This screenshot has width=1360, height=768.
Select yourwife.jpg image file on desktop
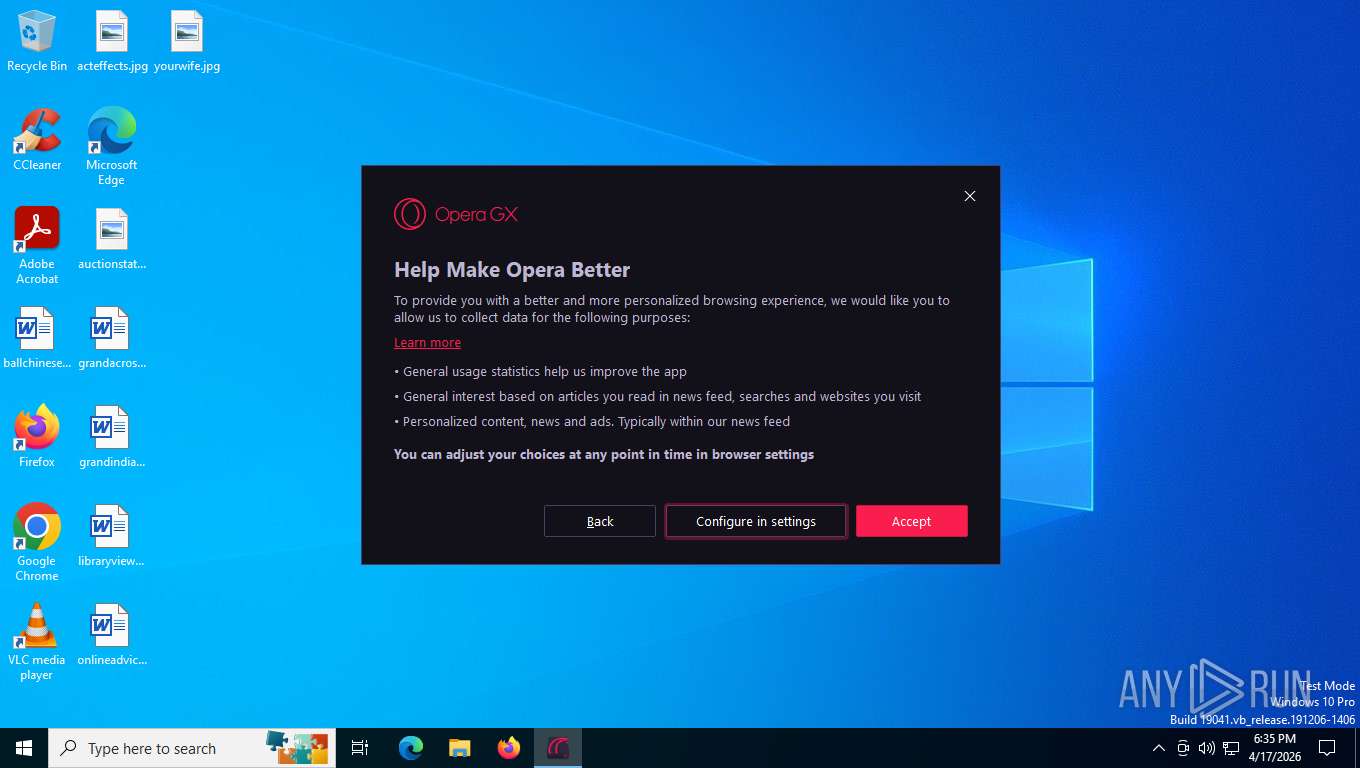click(x=187, y=42)
